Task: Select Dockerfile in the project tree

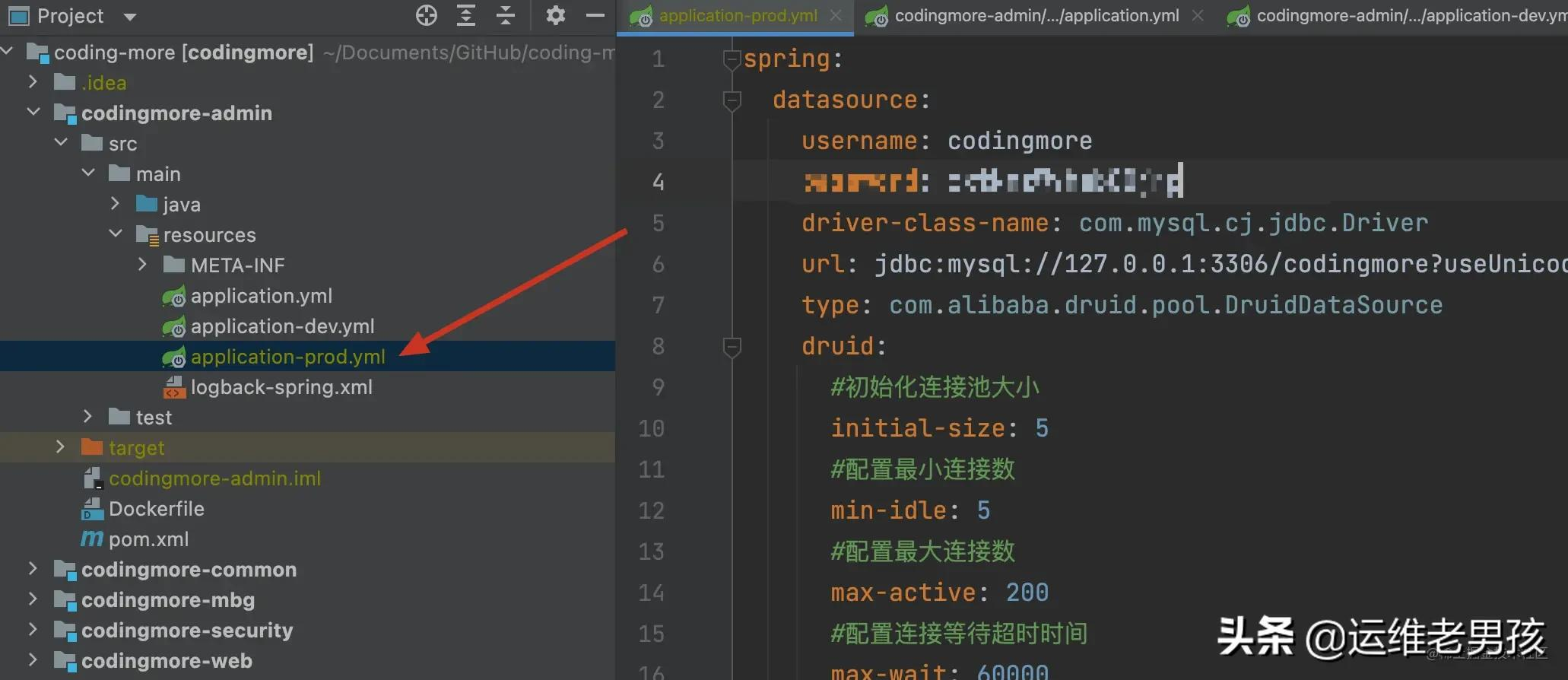Action: pos(157,509)
